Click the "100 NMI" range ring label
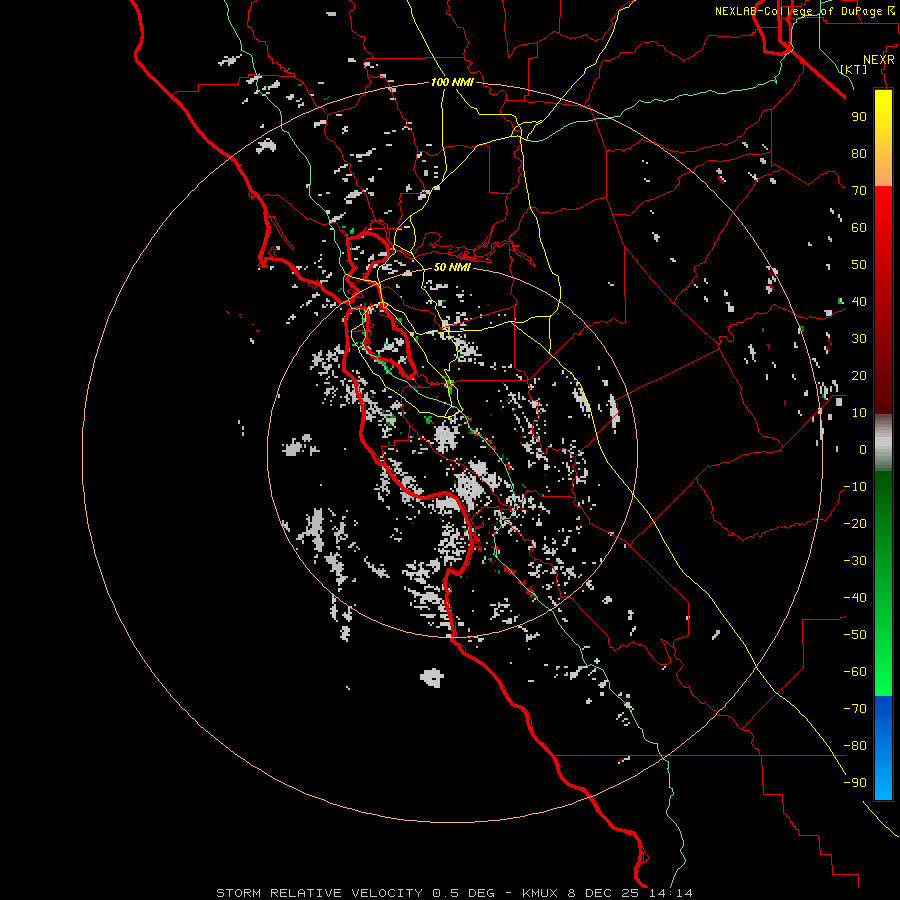This screenshot has height=900, width=900. point(452,82)
